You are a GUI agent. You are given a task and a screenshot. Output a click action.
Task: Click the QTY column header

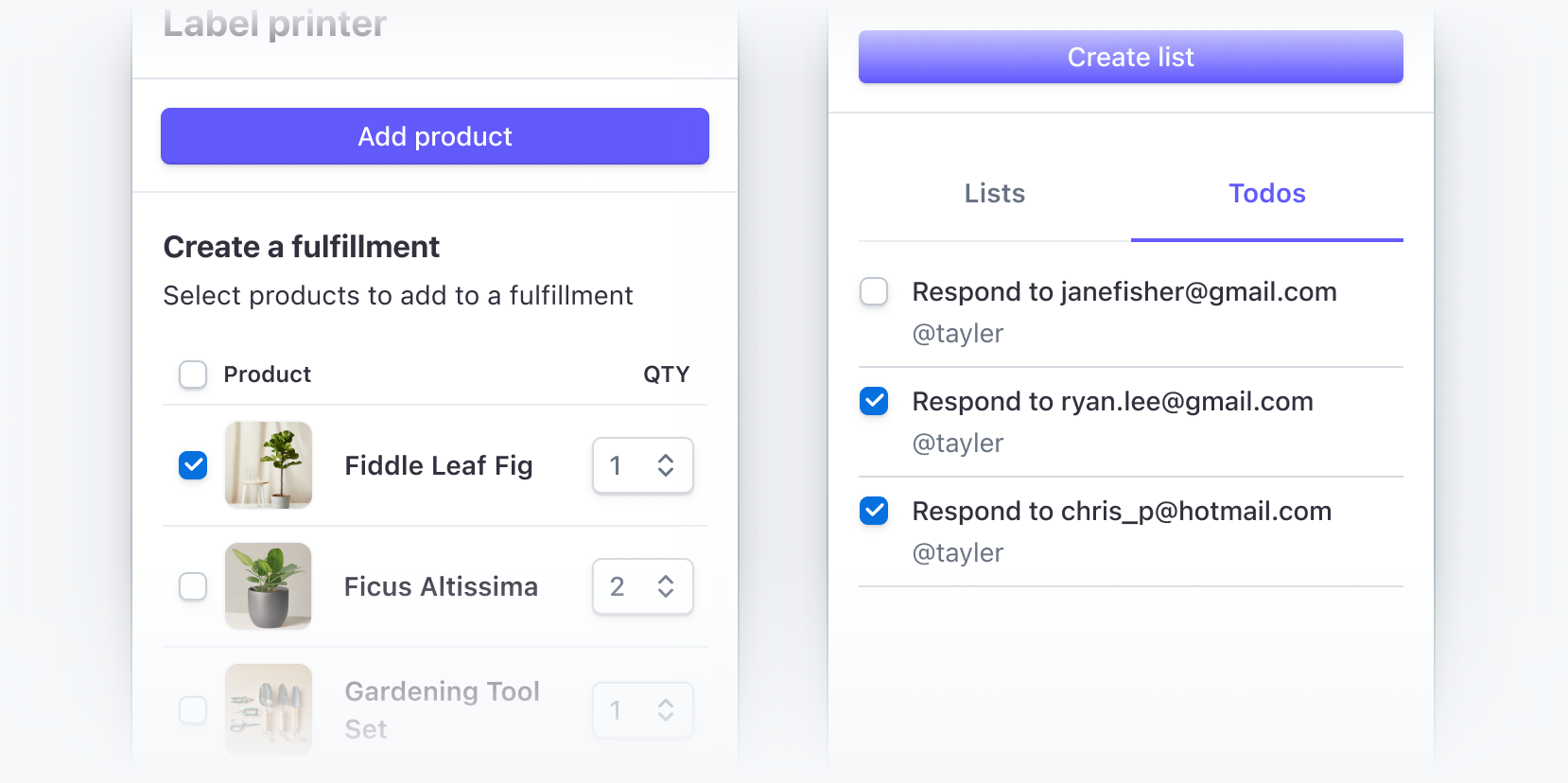coord(667,374)
